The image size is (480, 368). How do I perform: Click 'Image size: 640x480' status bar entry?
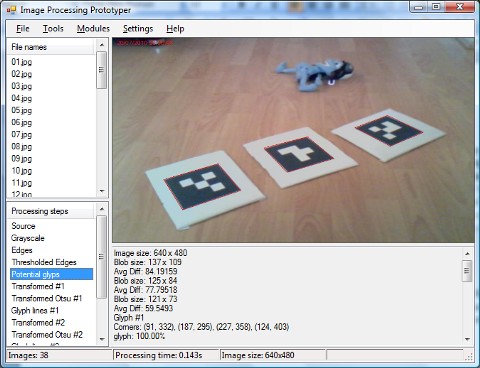[258, 355]
